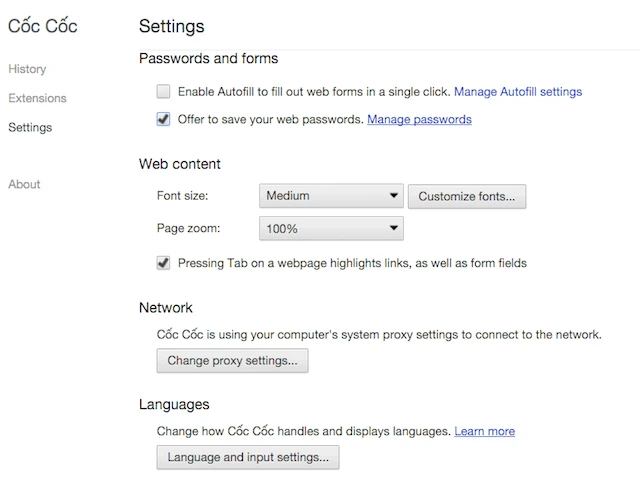Click the Web content section heading
640x480 pixels.
click(180, 164)
